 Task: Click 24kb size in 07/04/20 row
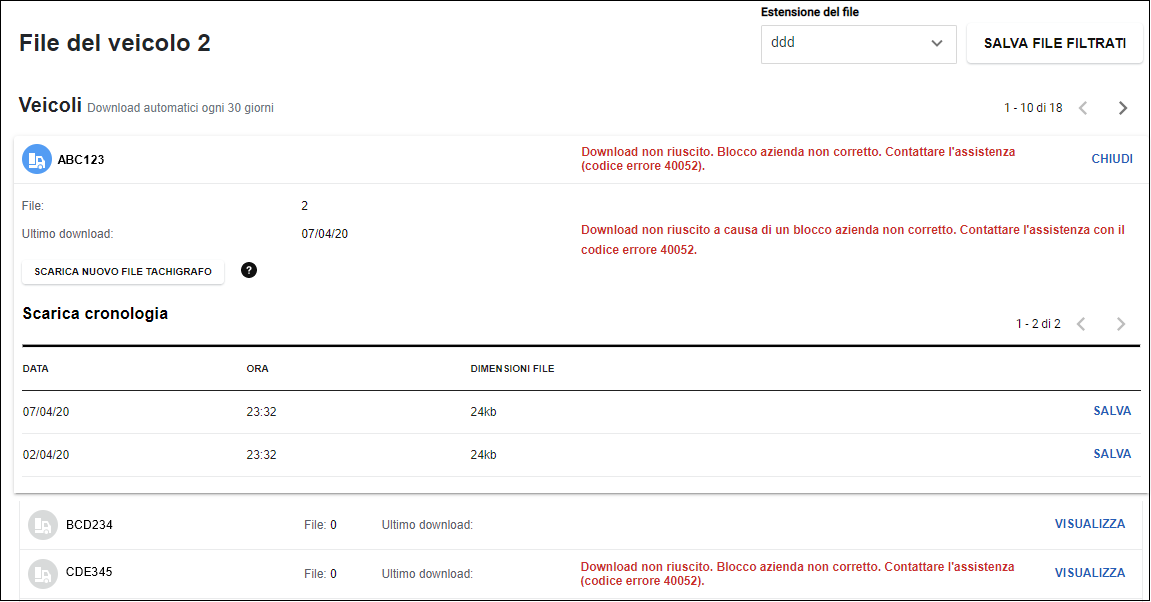point(483,412)
